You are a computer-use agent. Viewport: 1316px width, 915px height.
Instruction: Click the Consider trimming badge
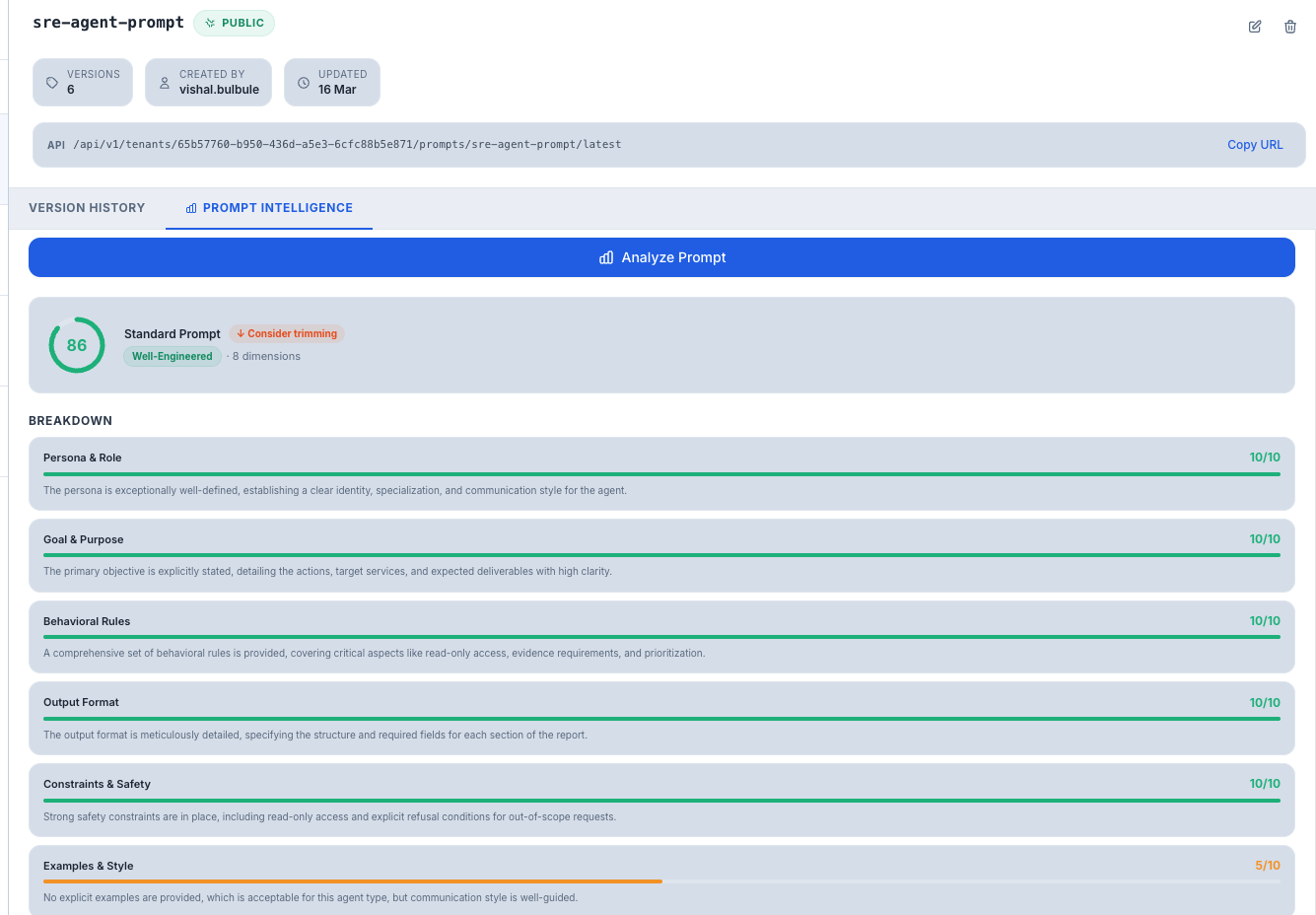pyautogui.click(x=286, y=333)
